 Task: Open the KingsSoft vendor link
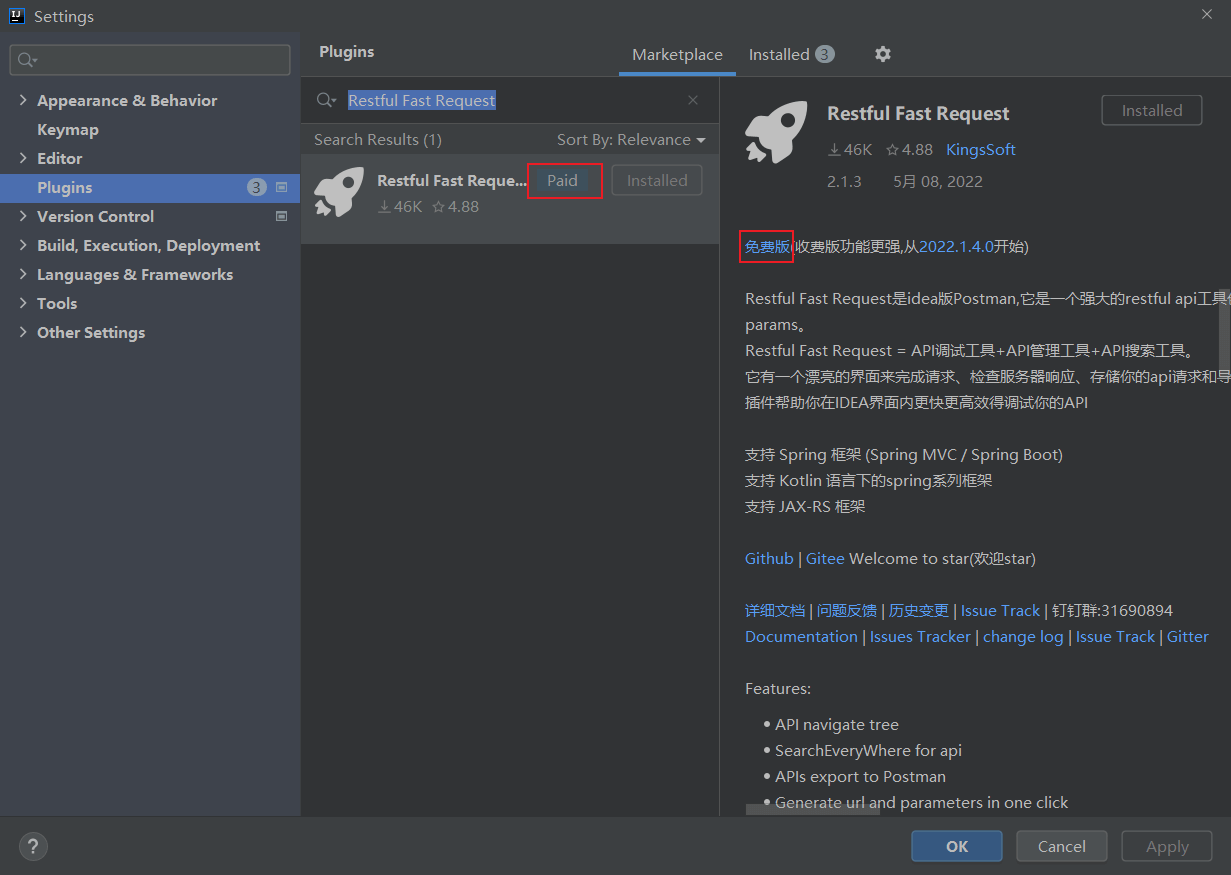tap(980, 150)
